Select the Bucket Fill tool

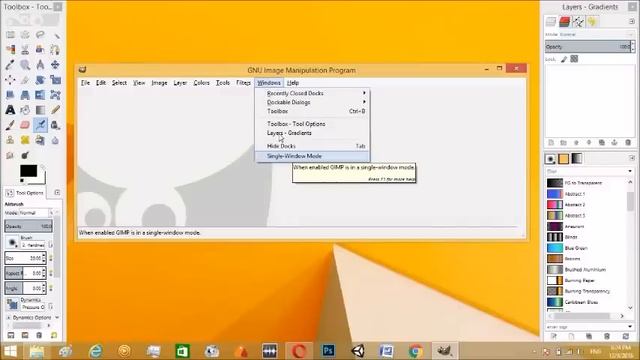25,110
